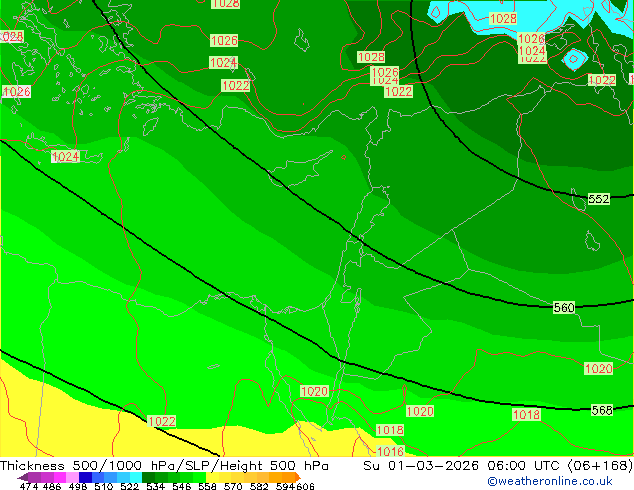Click the legend value 522
Viewport: 634px width, 490px height.
coord(129,486)
